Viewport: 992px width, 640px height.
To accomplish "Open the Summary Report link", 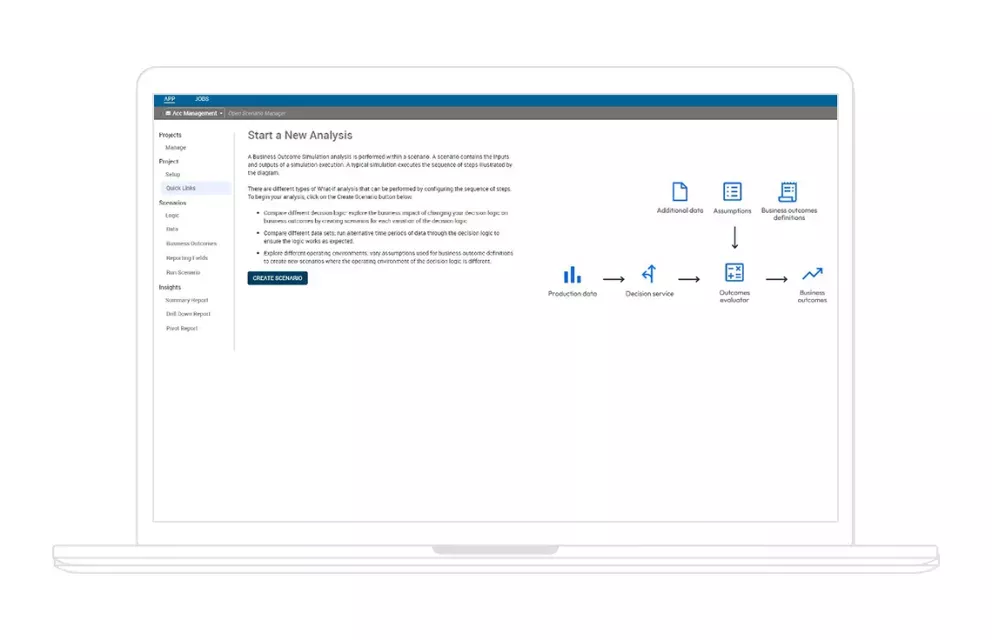I will tap(188, 299).
